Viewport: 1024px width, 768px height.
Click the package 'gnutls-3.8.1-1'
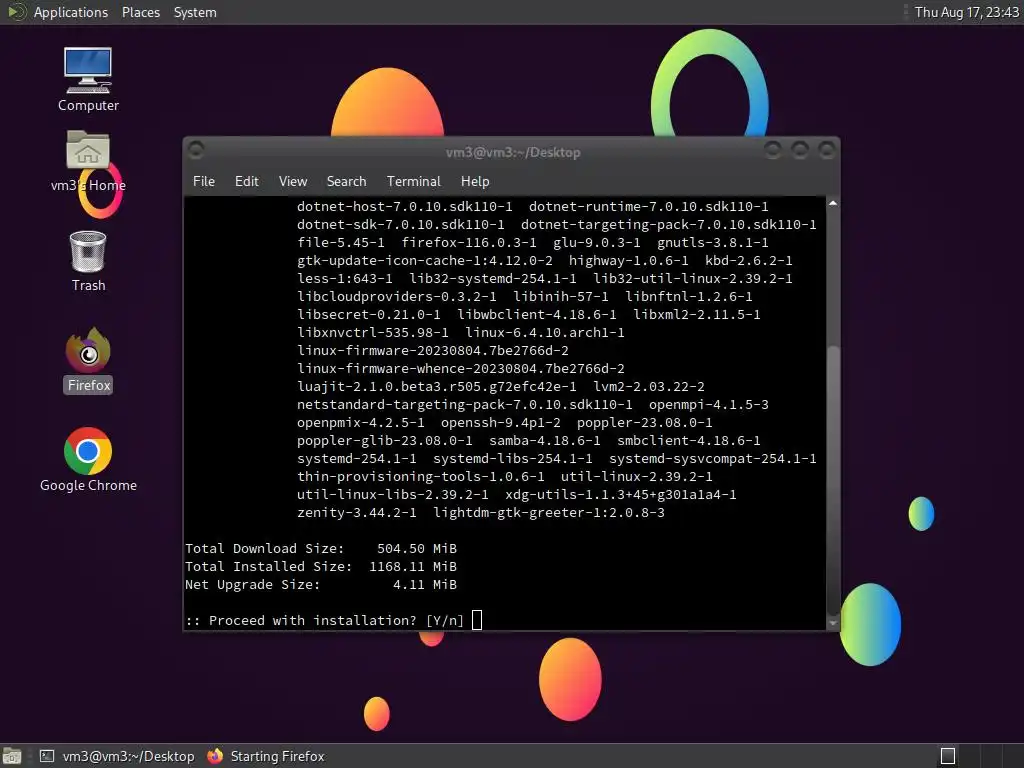point(712,242)
